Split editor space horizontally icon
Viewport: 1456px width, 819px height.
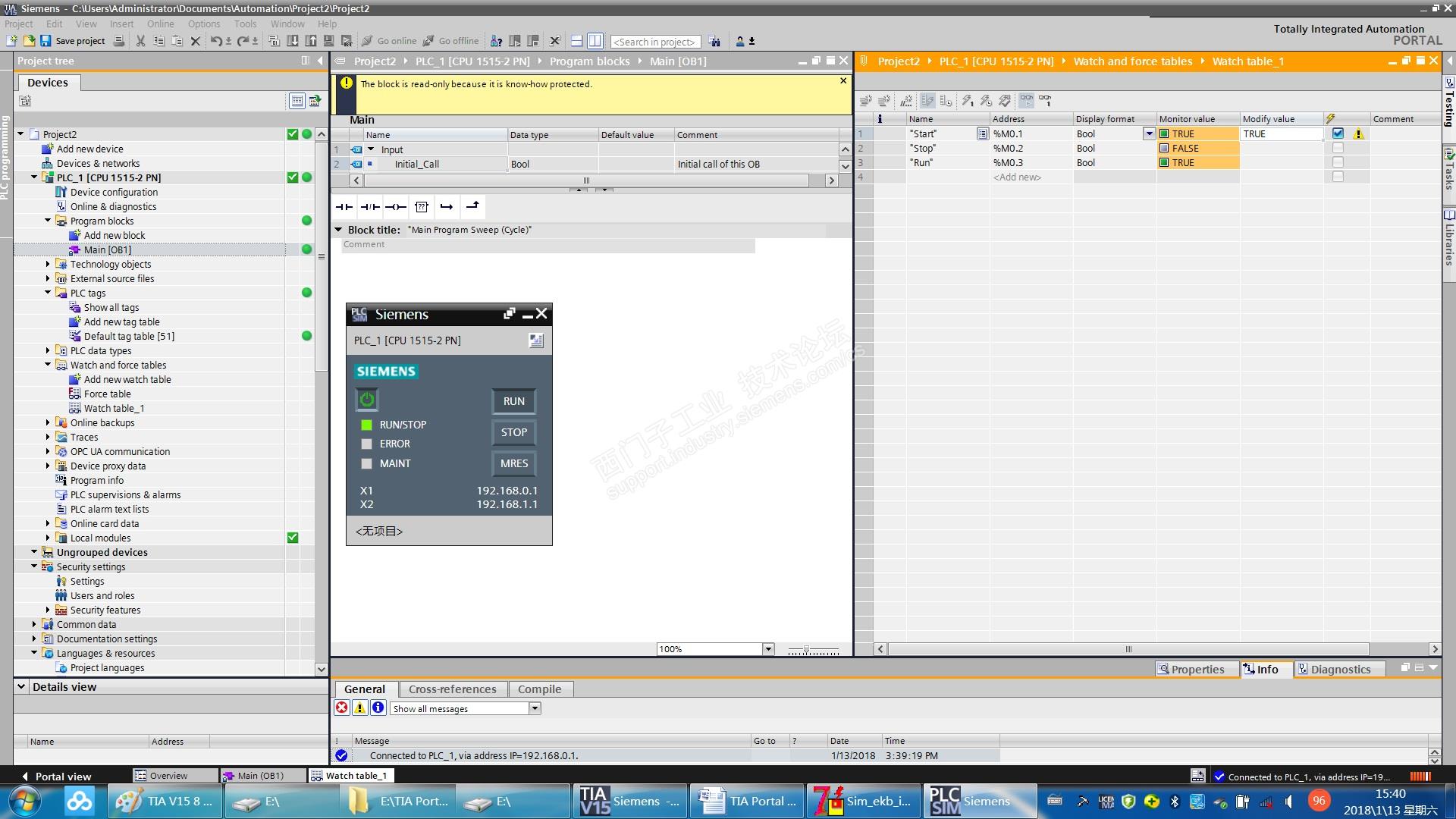click(x=576, y=41)
